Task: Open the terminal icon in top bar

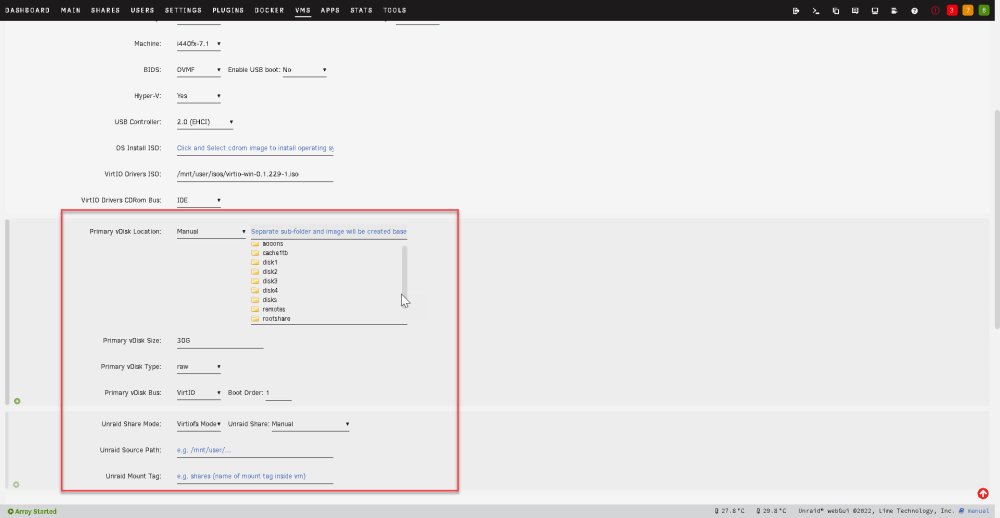Action: tap(816, 11)
